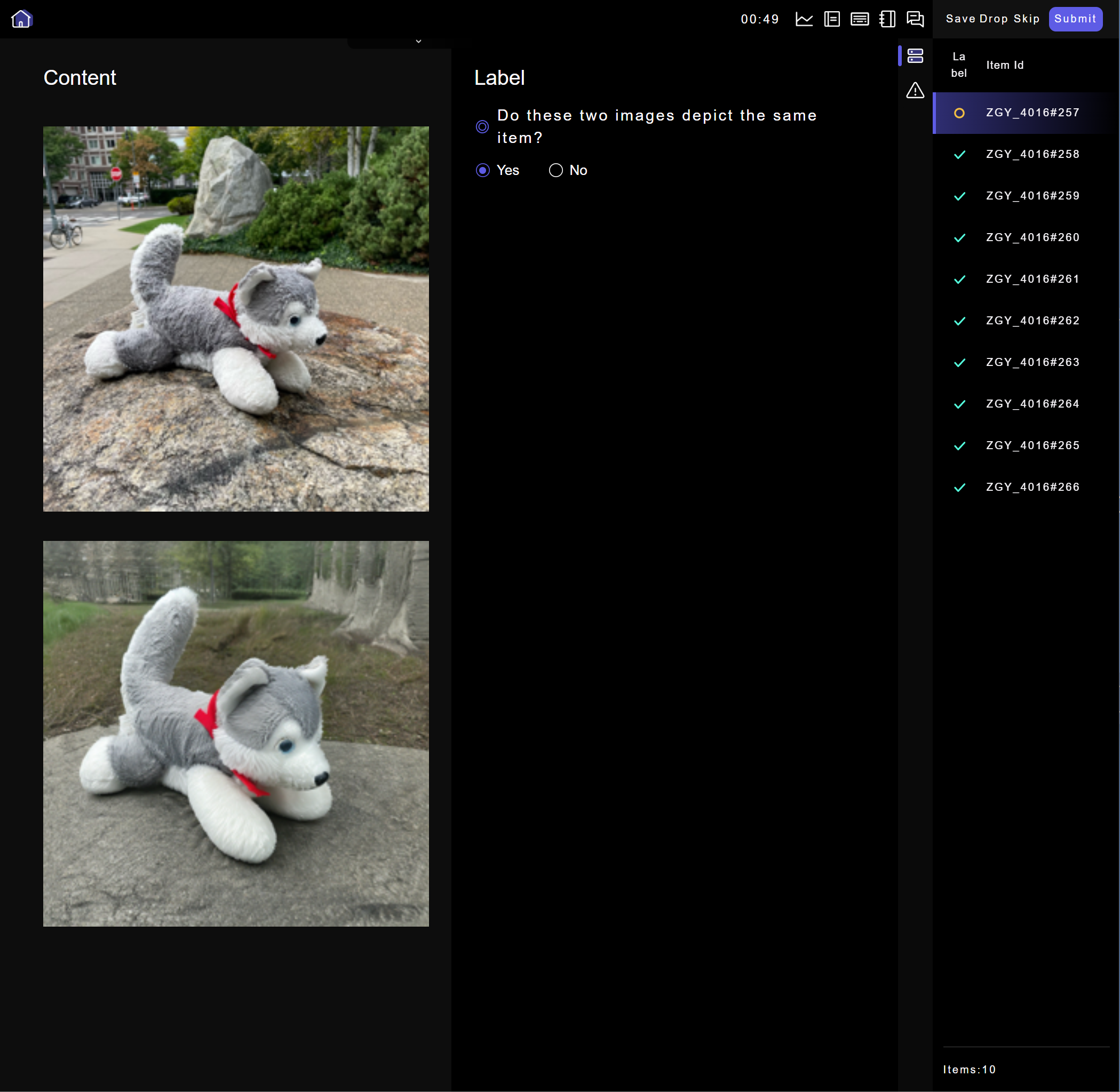Click the Item Id column header
The height and width of the screenshot is (1092, 1120).
[x=1004, y=65]
